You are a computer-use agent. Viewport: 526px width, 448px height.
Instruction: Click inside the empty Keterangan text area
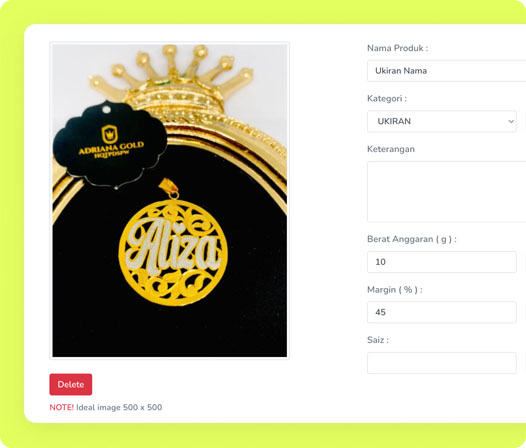[446, 192]
